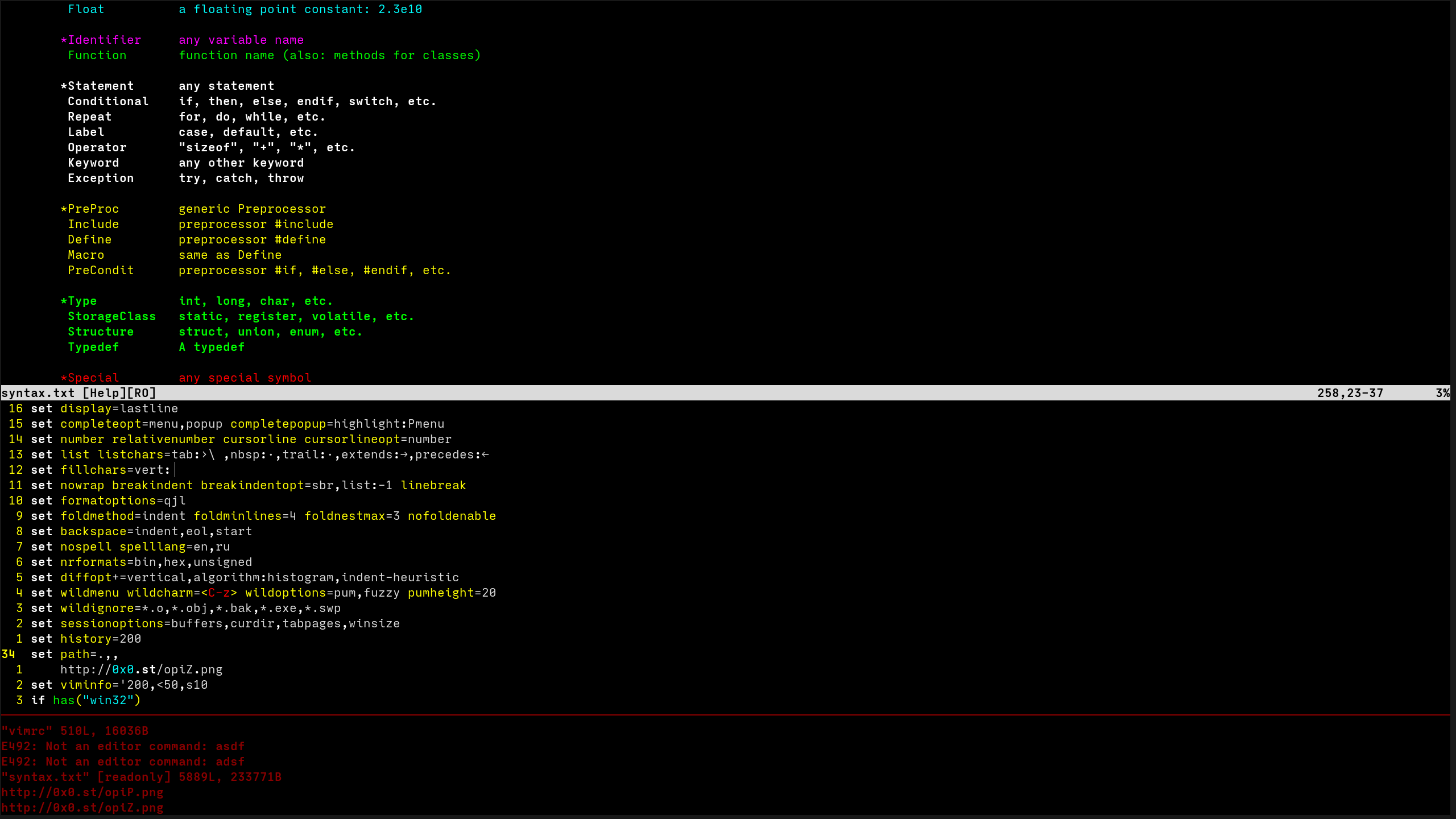1456x819 pixels.
Task: Click the *Identifier highlight group entry
Action: [x=101, y=40]
